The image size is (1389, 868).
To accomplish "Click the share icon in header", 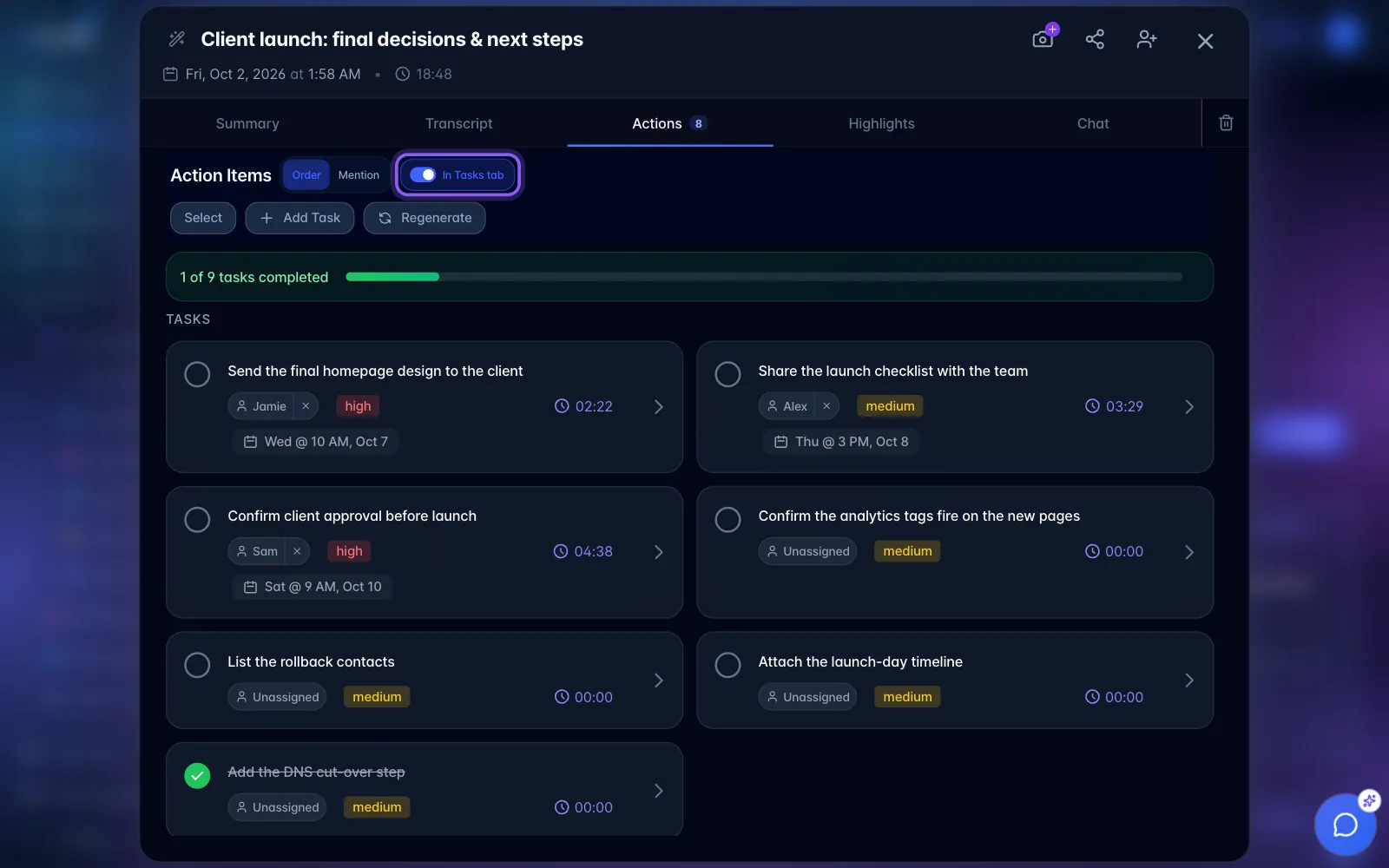I will coord(1095,39).
